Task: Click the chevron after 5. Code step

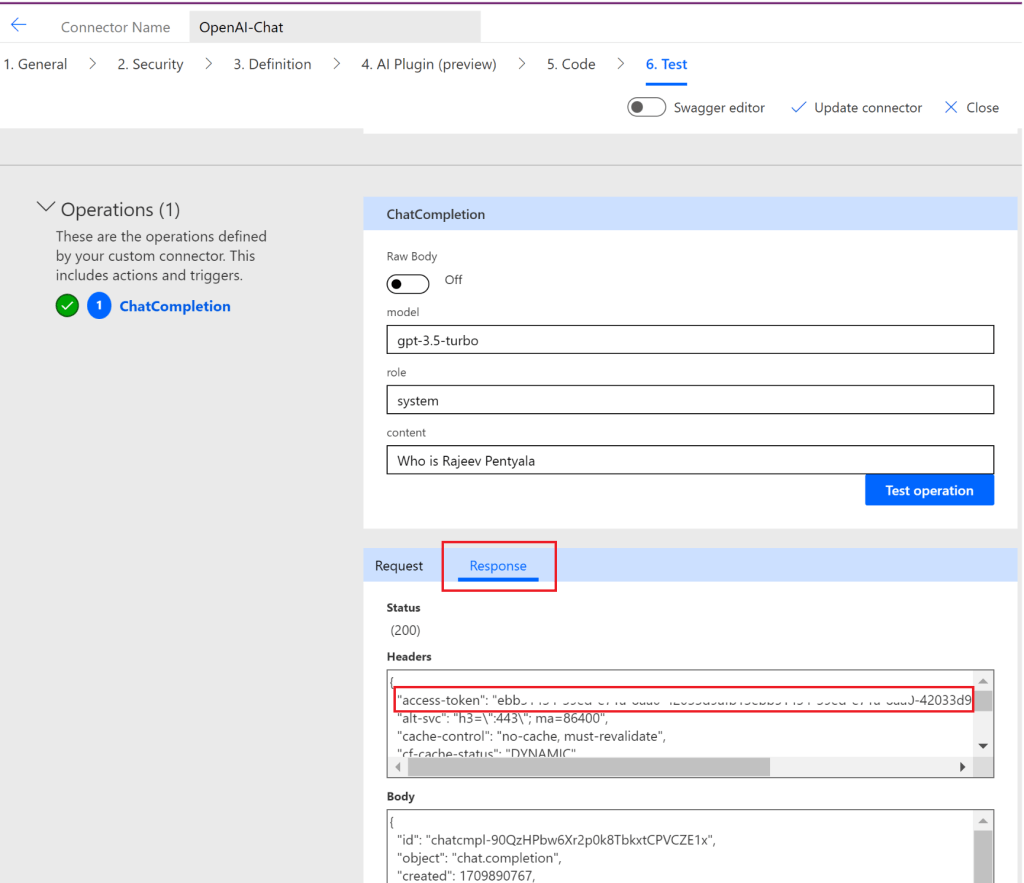Action: [x=620, y=64]
